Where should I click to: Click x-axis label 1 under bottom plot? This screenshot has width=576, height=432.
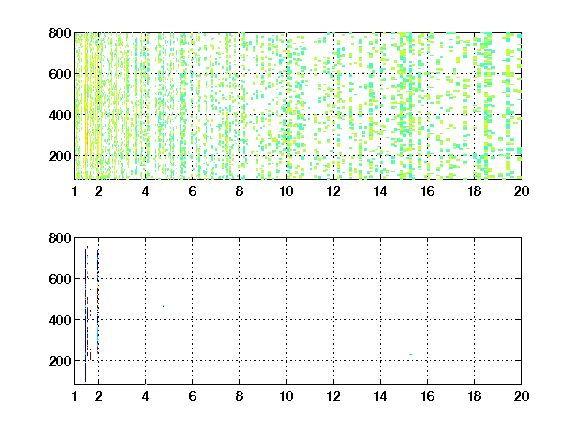[75, 396]
